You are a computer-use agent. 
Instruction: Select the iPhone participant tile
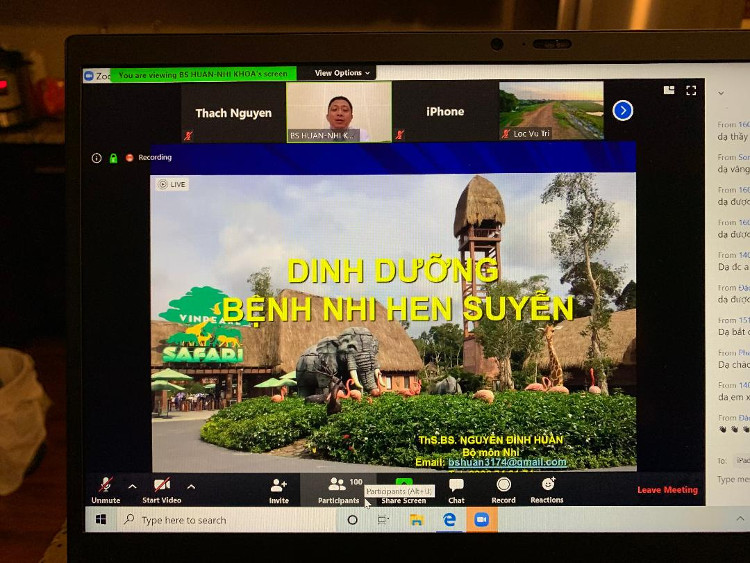pos(445,111)
